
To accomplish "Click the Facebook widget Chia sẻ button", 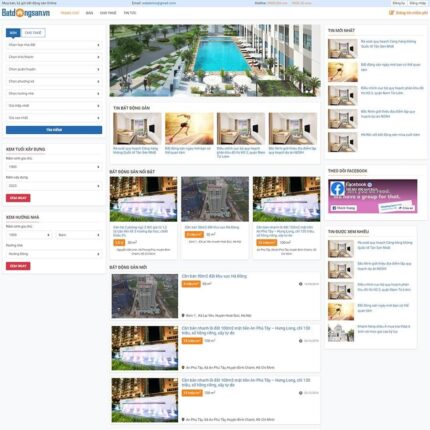I will 406,208.
